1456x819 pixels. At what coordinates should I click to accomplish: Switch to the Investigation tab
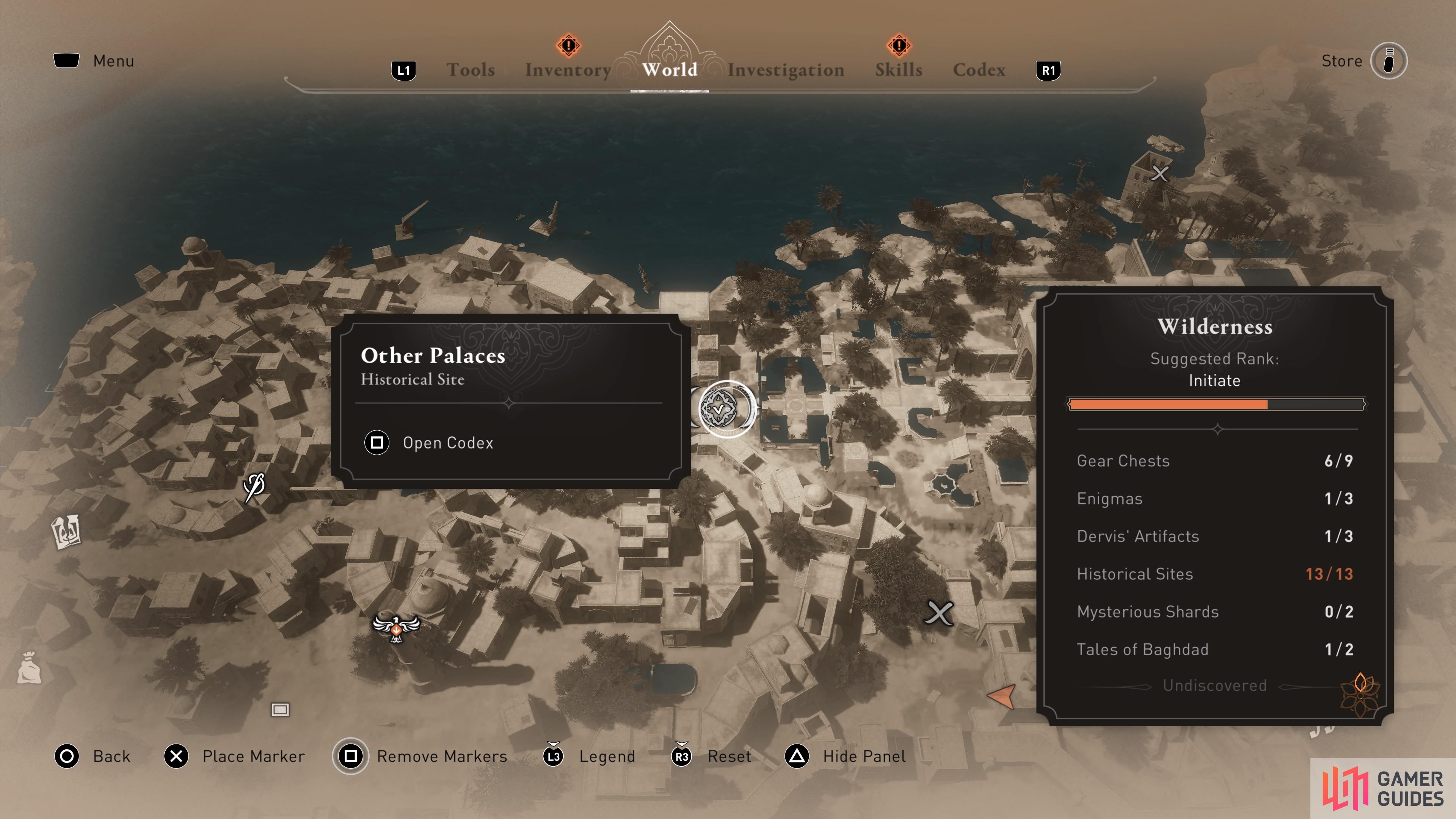click(786, 69)
